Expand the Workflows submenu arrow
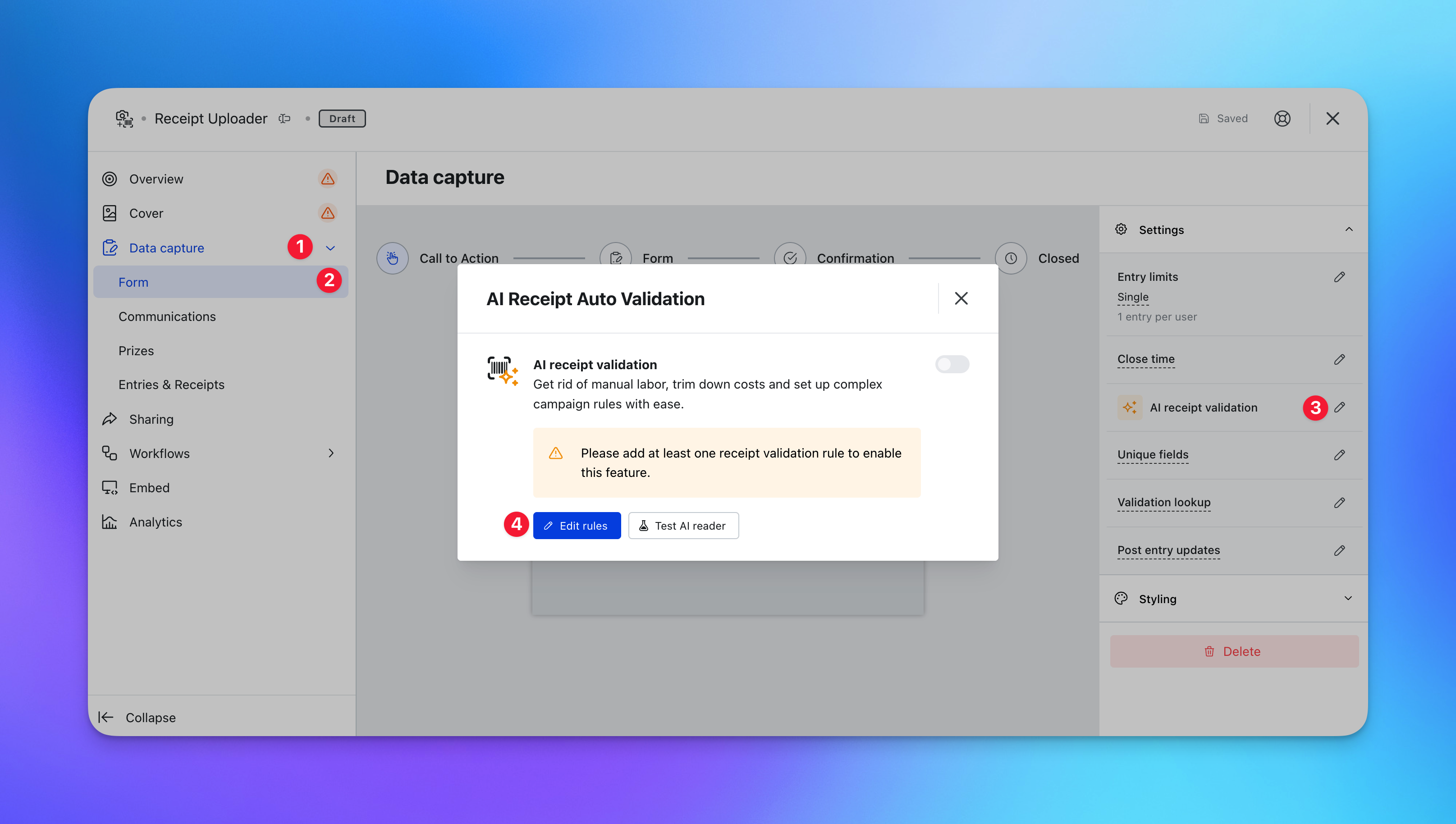The height and width of the screenshot is (824, 1456). [331, 453]
